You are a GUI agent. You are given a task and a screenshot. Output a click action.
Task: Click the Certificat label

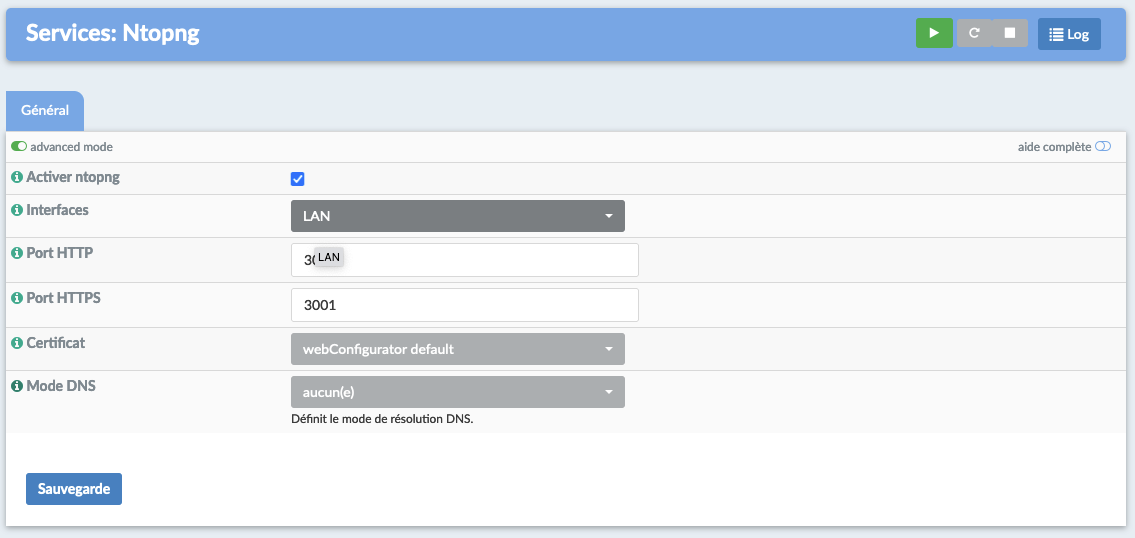(x=56, y=342)
